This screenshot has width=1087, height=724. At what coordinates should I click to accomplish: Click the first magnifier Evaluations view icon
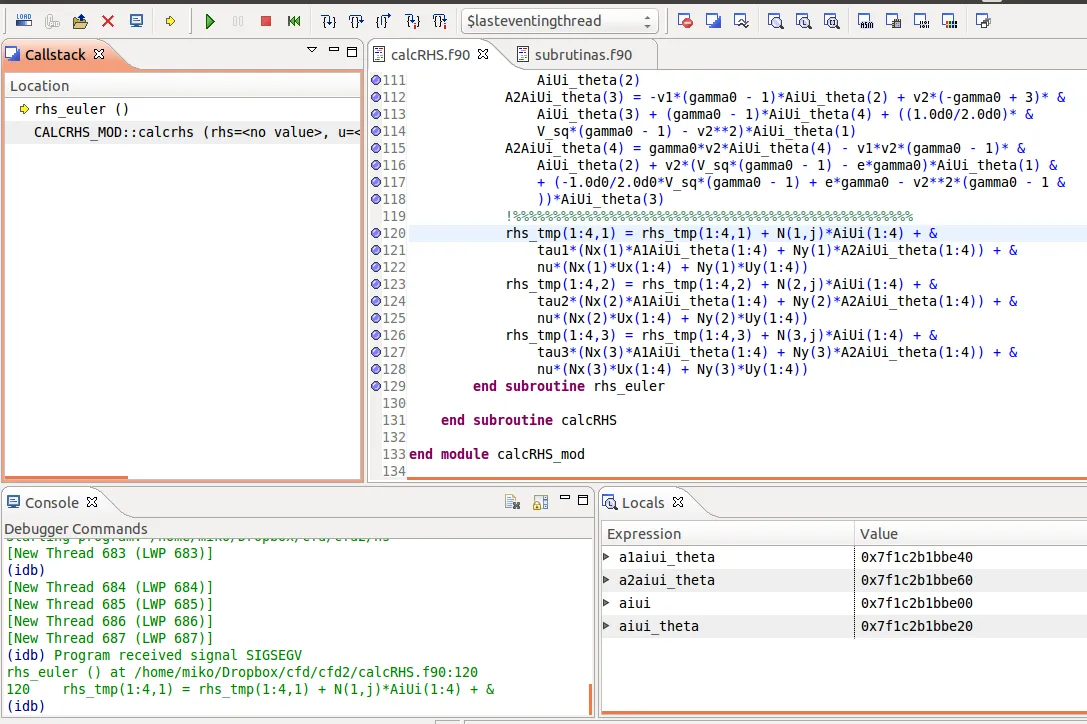(x=776, y=21)
